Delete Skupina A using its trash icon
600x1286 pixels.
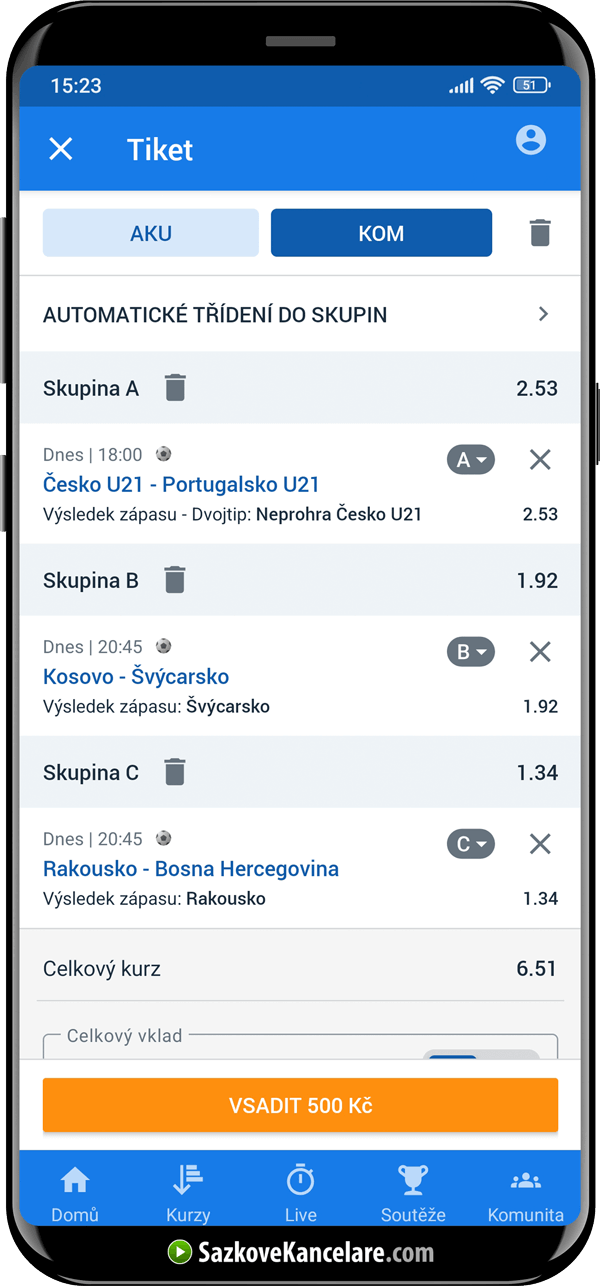click(x=175, y=387)
